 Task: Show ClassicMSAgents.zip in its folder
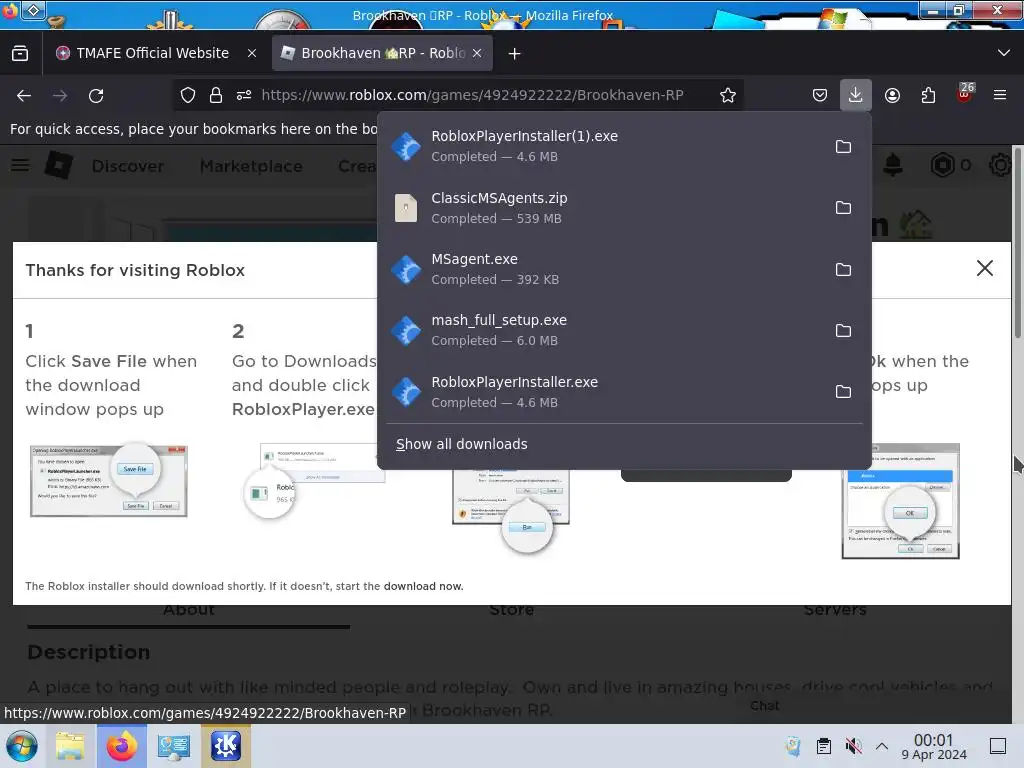click(x=843, y=208)
